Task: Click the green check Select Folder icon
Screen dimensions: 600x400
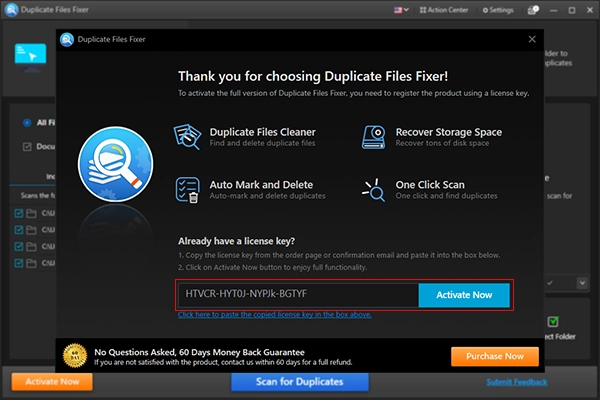Action: tap(553, 322)
